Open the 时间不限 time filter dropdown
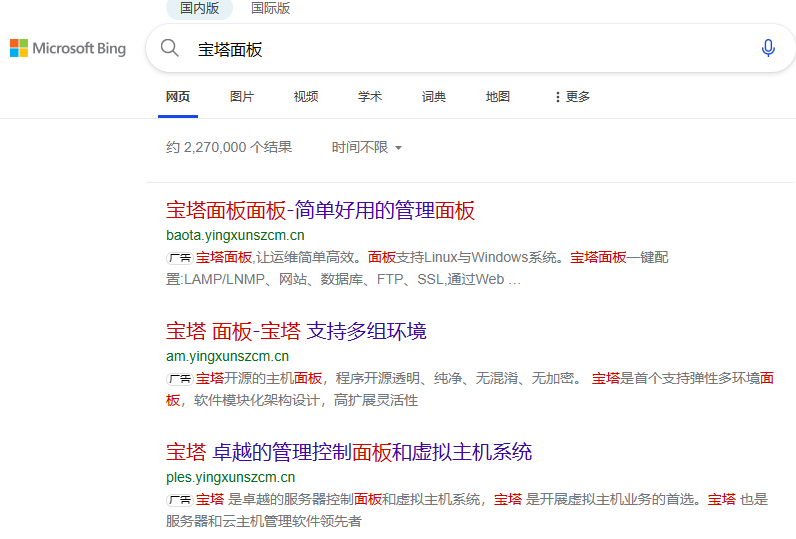The image size is (796, 539). [367, 148]
